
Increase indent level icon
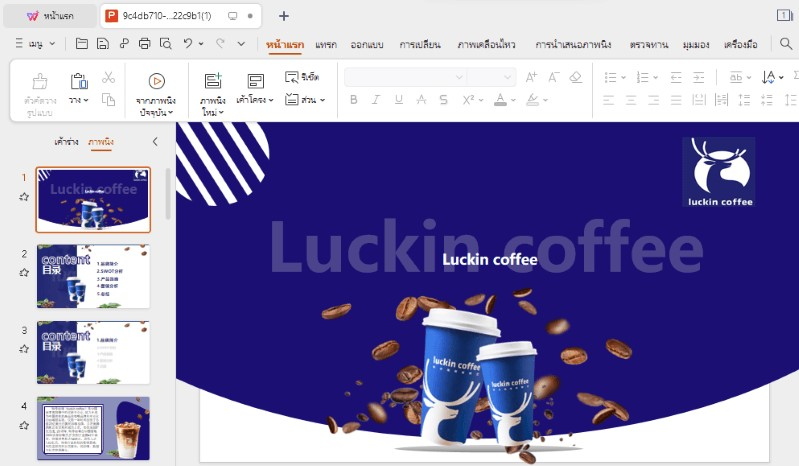point(698,77)
